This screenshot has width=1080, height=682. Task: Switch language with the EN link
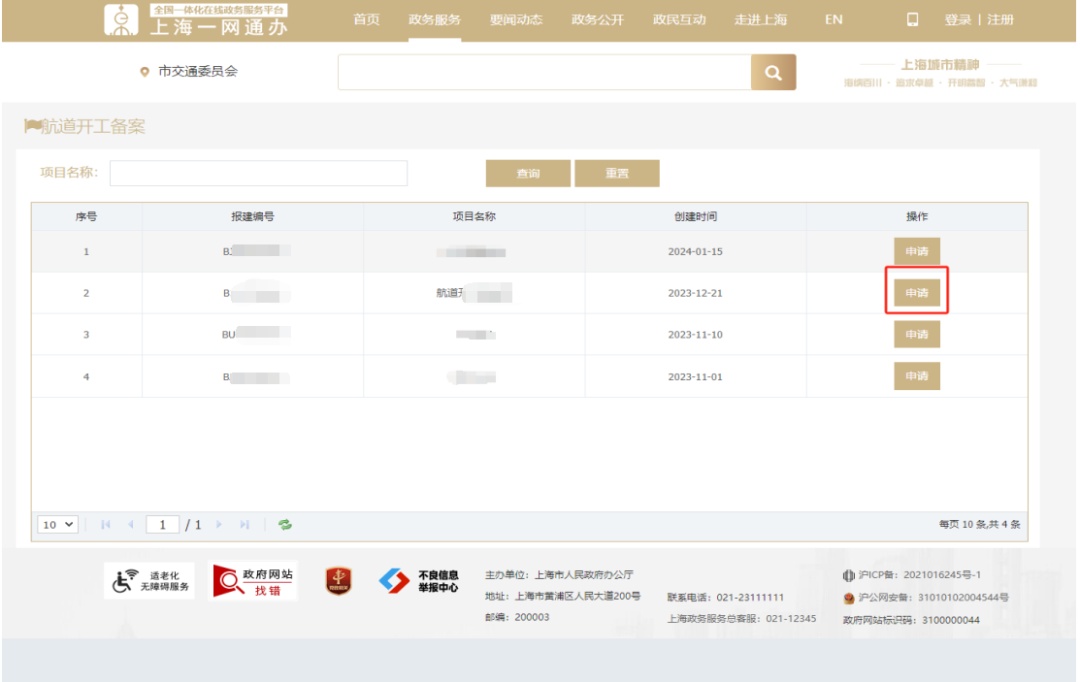pyautogui.click(x=833, y=20)
